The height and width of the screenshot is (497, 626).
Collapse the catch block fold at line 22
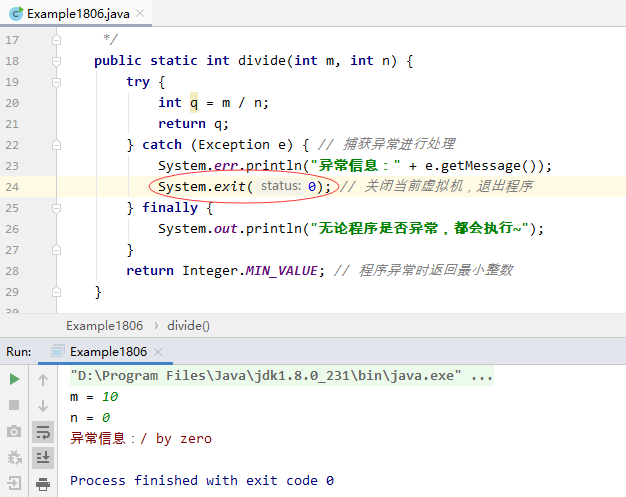pos(56,145)
